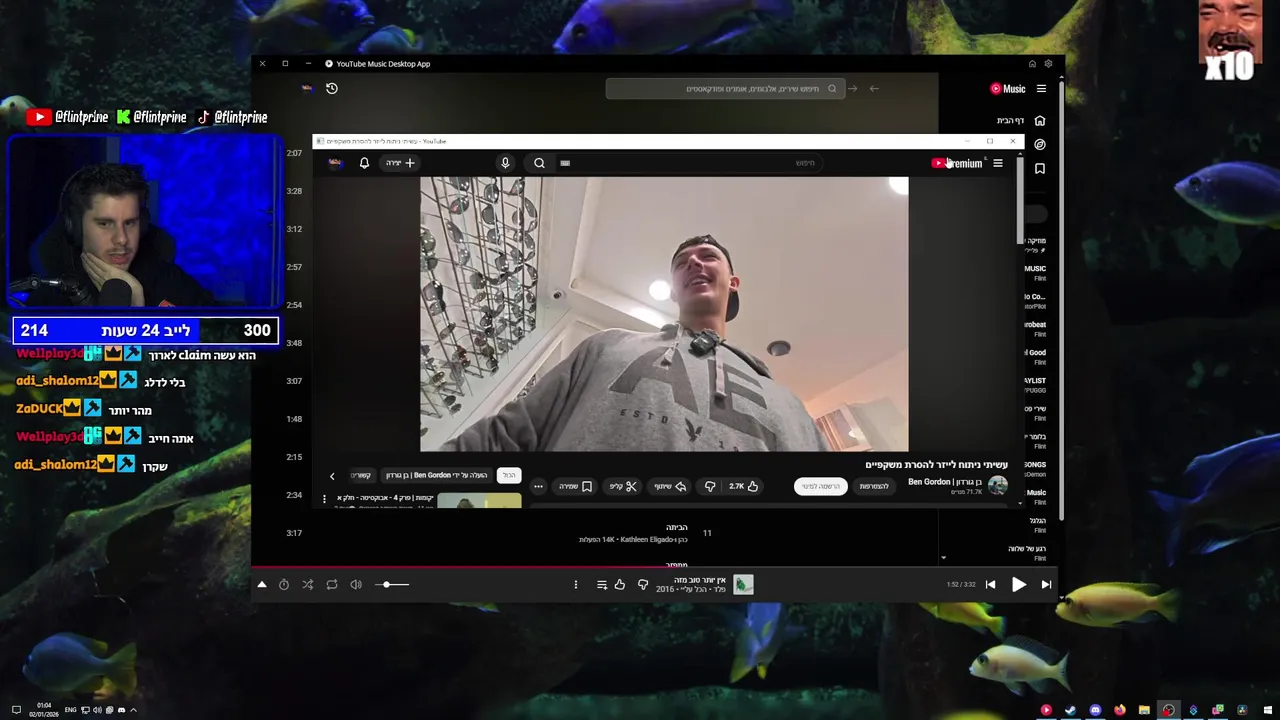Open options for the suggested video
The image size is (1280, 720).
tap(324, 498)
